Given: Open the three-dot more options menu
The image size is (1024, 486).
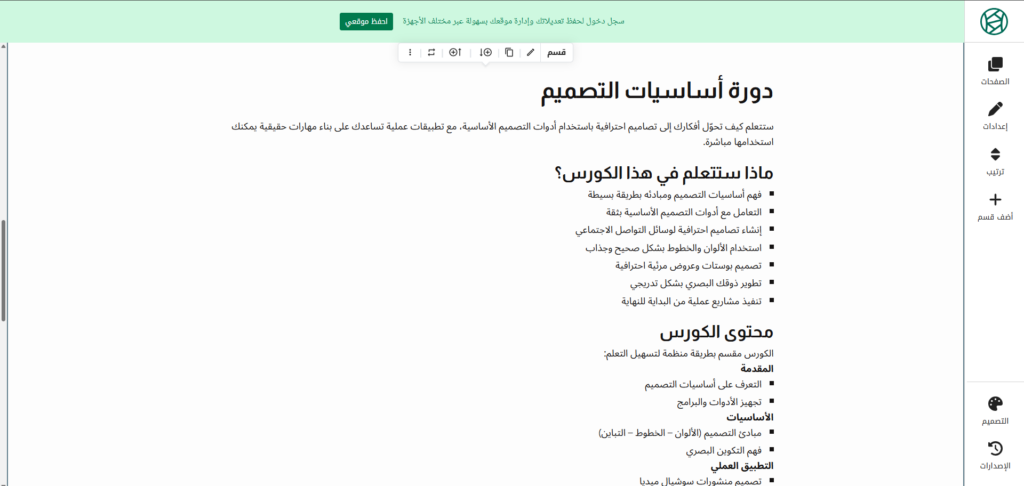Looking at the screenshot, I should 410,52.
